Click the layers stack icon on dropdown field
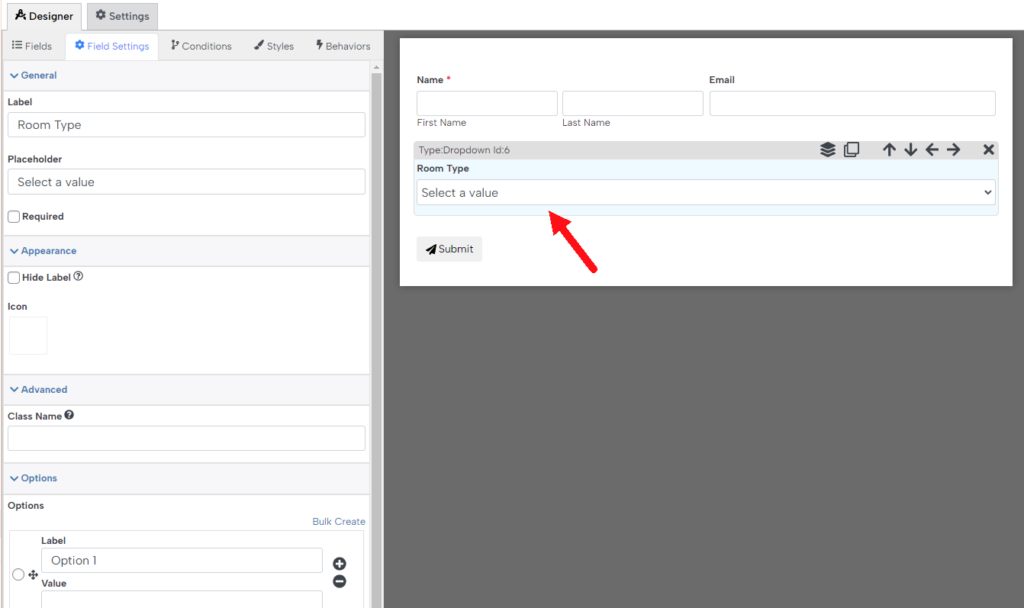1024x608 pixels. coord(827,150)
